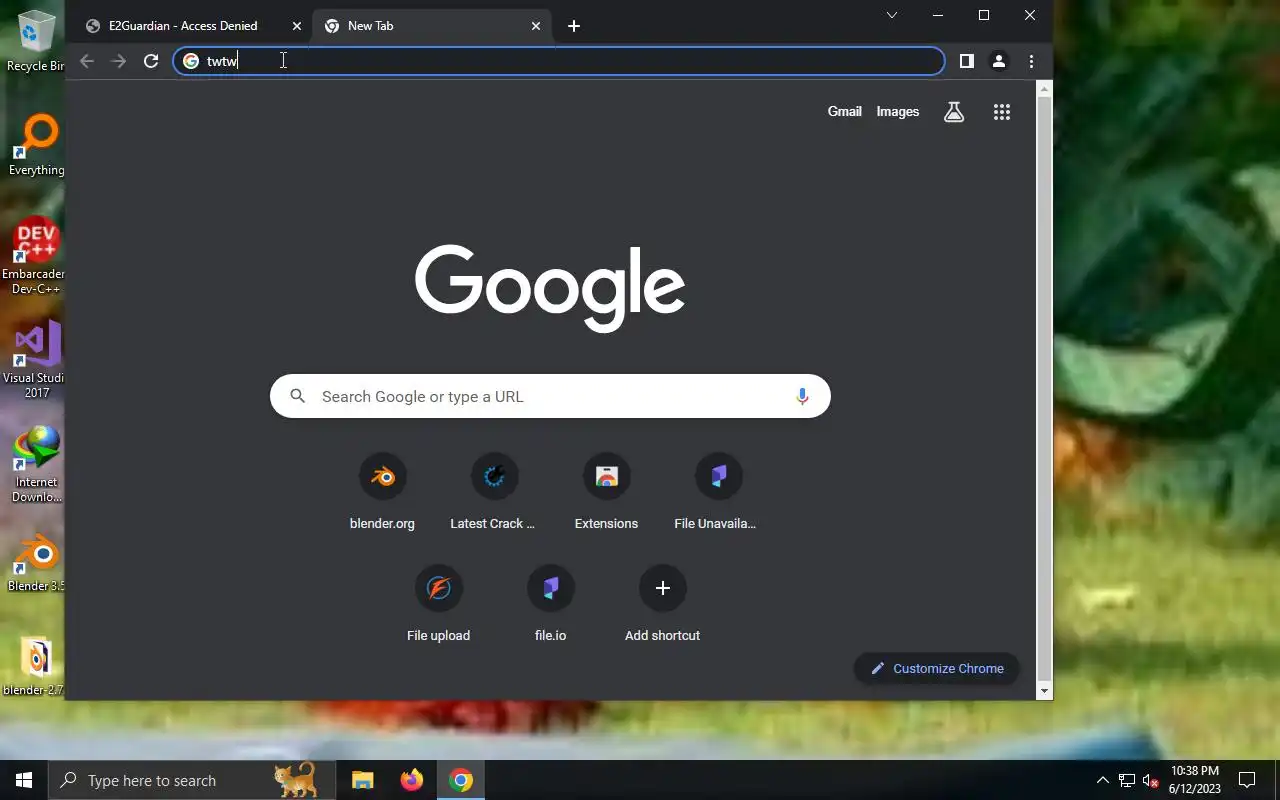Select the Visual Studio 2017 desktop shortcut
The image size is (1280, 800).
(34, 360)
